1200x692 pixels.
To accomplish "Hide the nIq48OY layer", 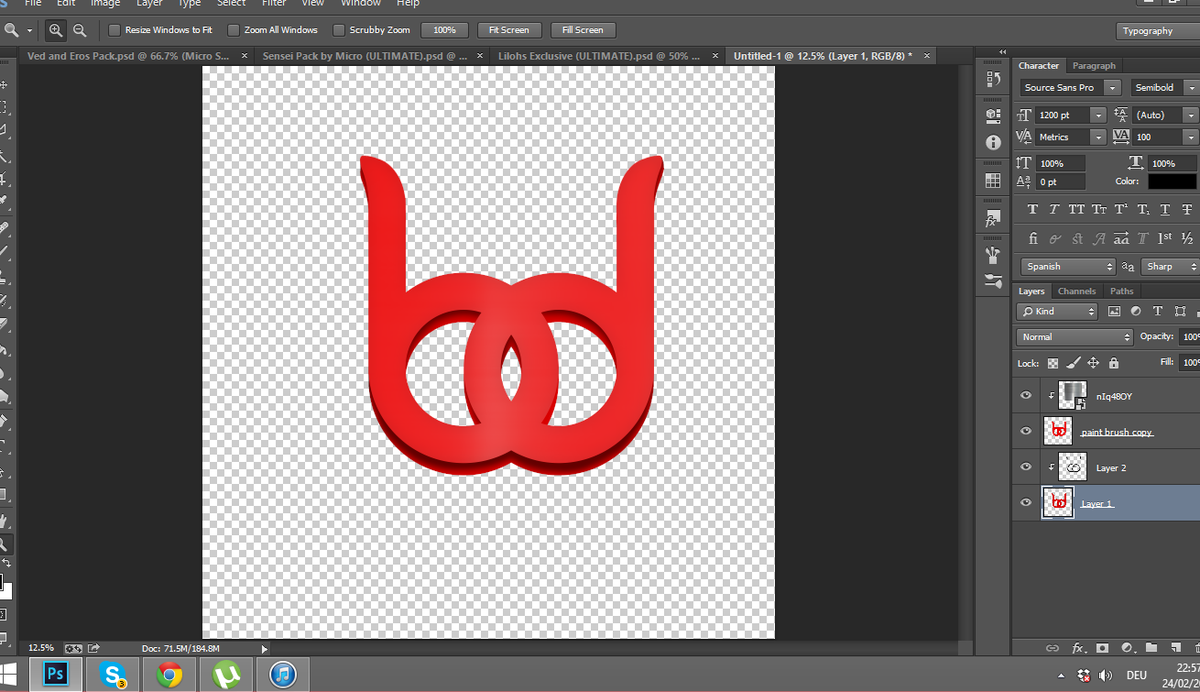I will [1025, 396].
